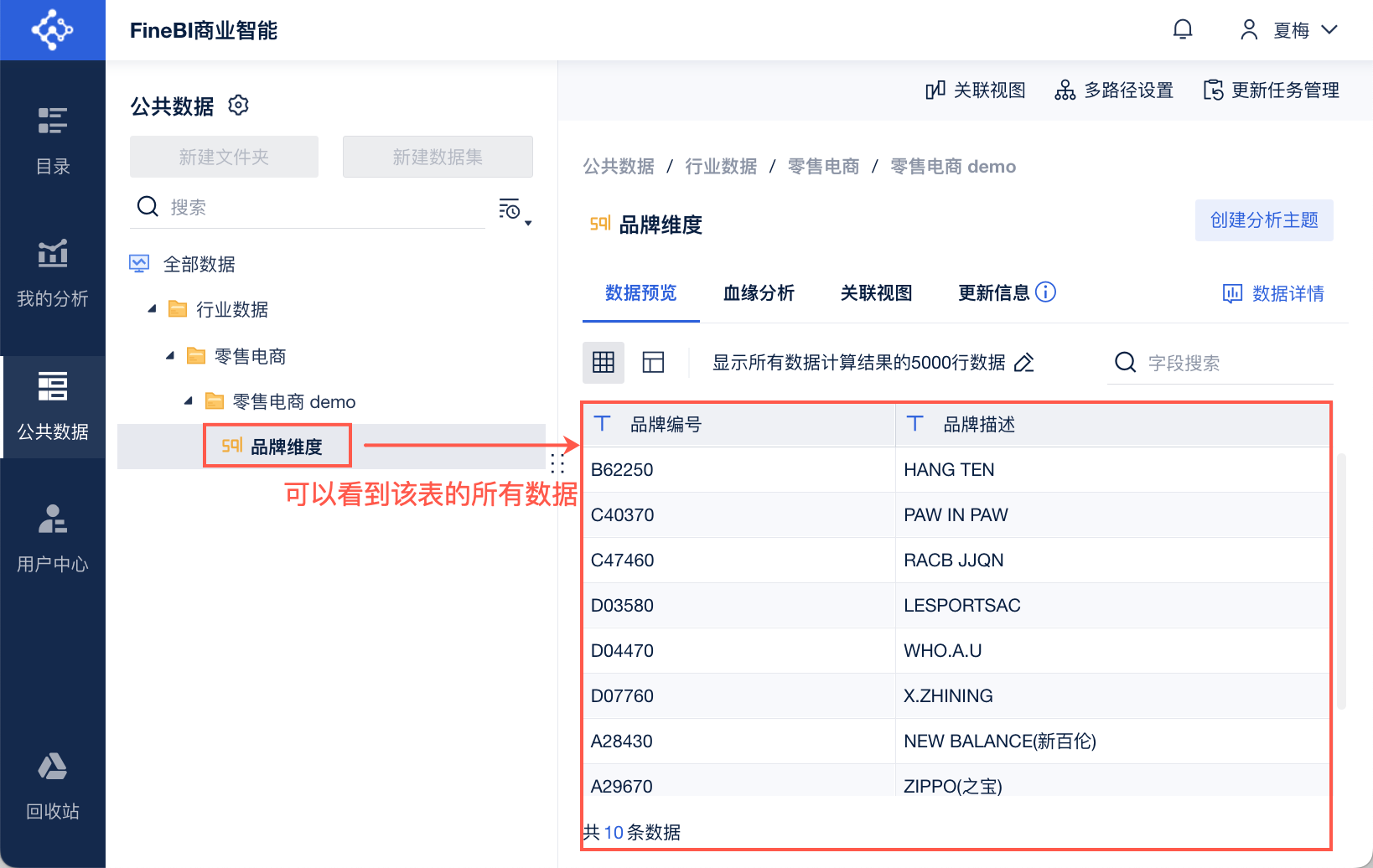1373x868 pixels.
Task: Click the 行业数据 folder icon
Action: point(177,309)
